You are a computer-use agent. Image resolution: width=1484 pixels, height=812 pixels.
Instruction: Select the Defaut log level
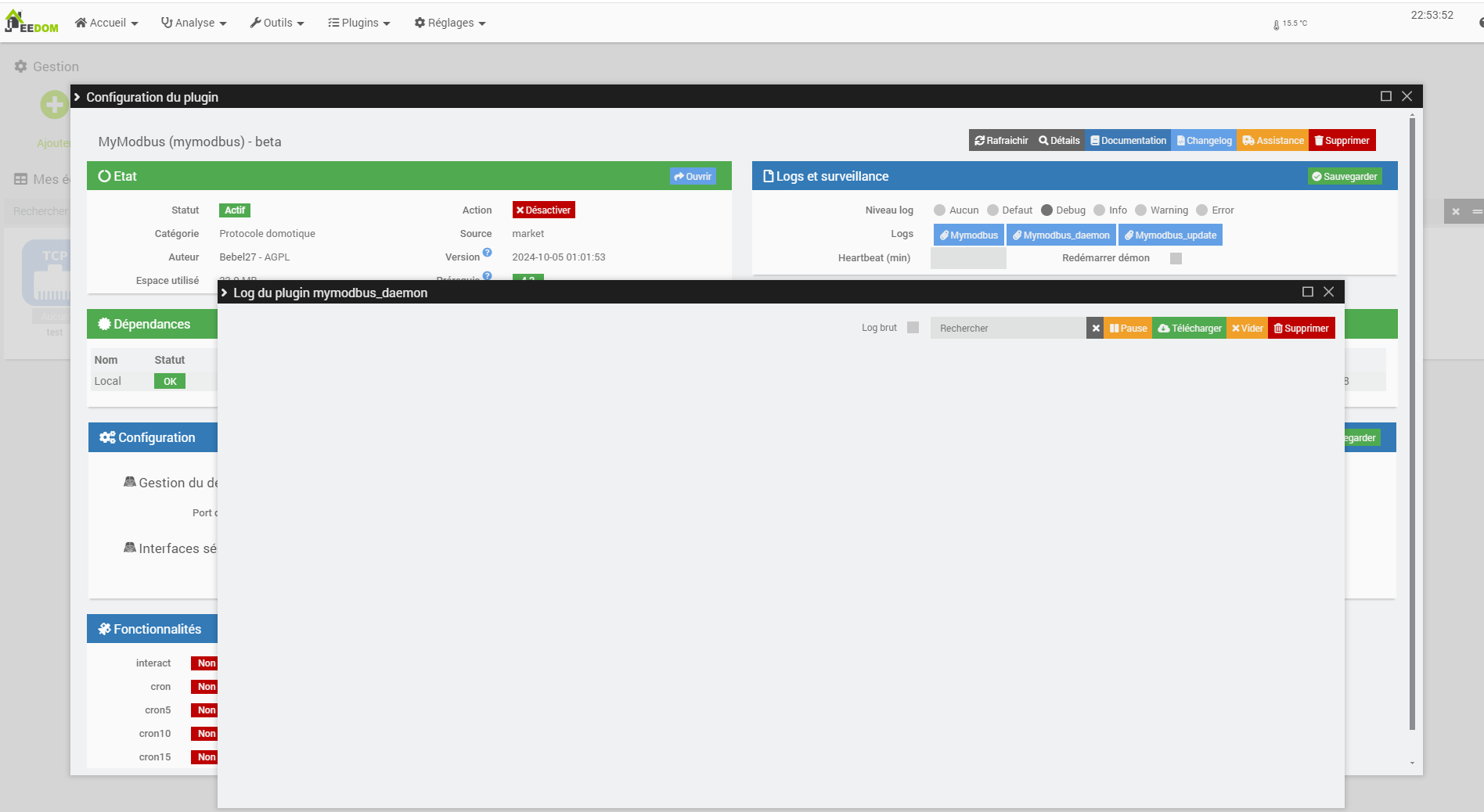[x=992, y=210]
